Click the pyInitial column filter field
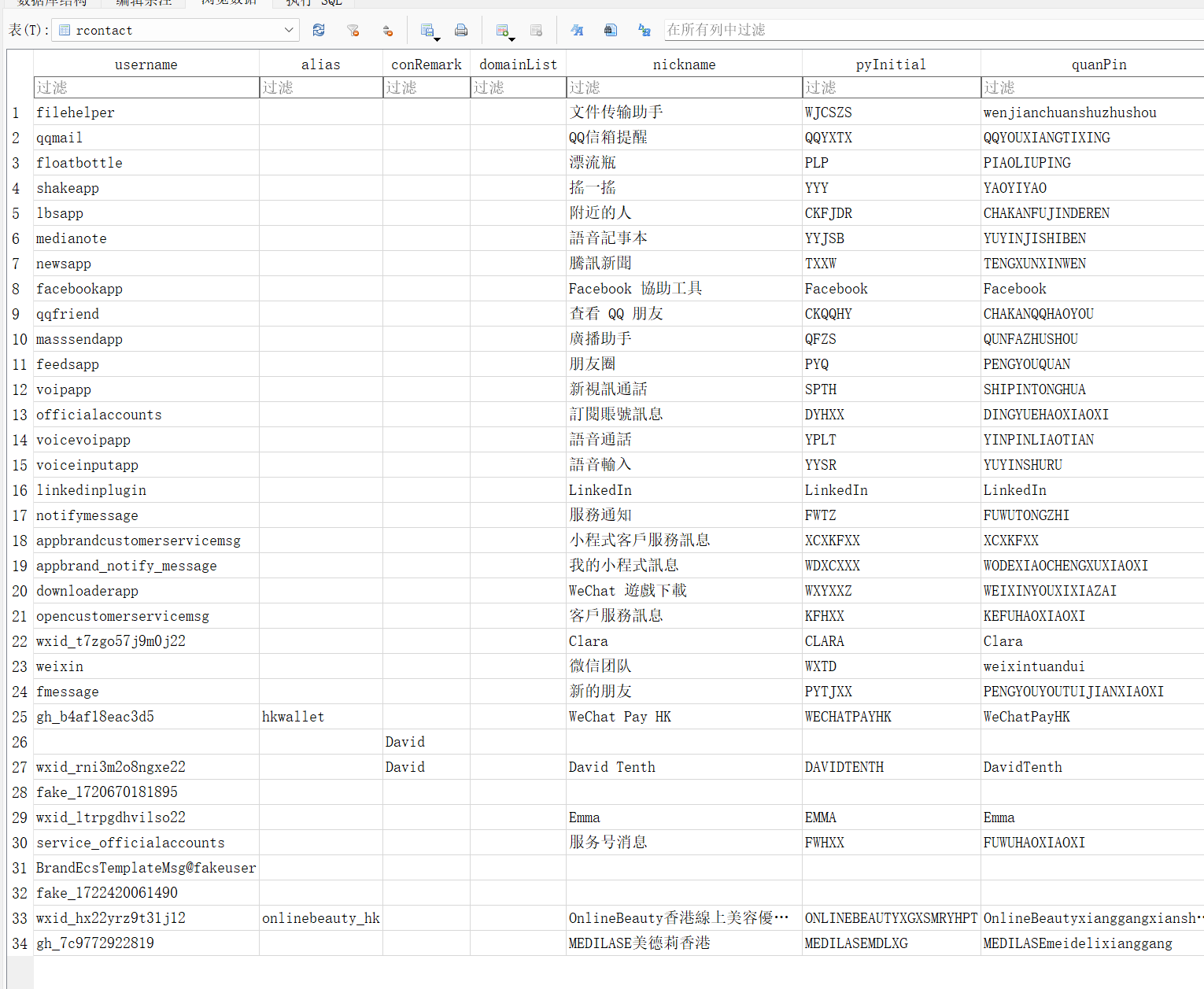 click(892, 87)
